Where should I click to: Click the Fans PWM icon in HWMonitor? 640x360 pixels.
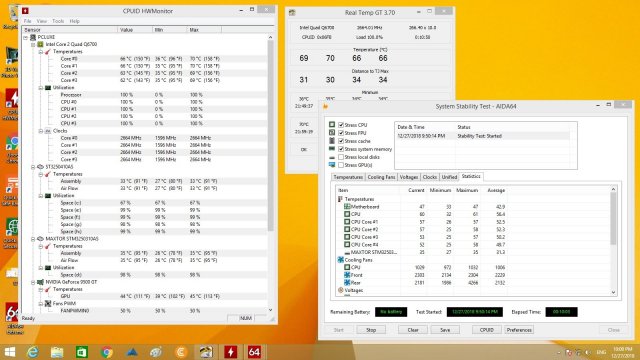click(48, 304)
